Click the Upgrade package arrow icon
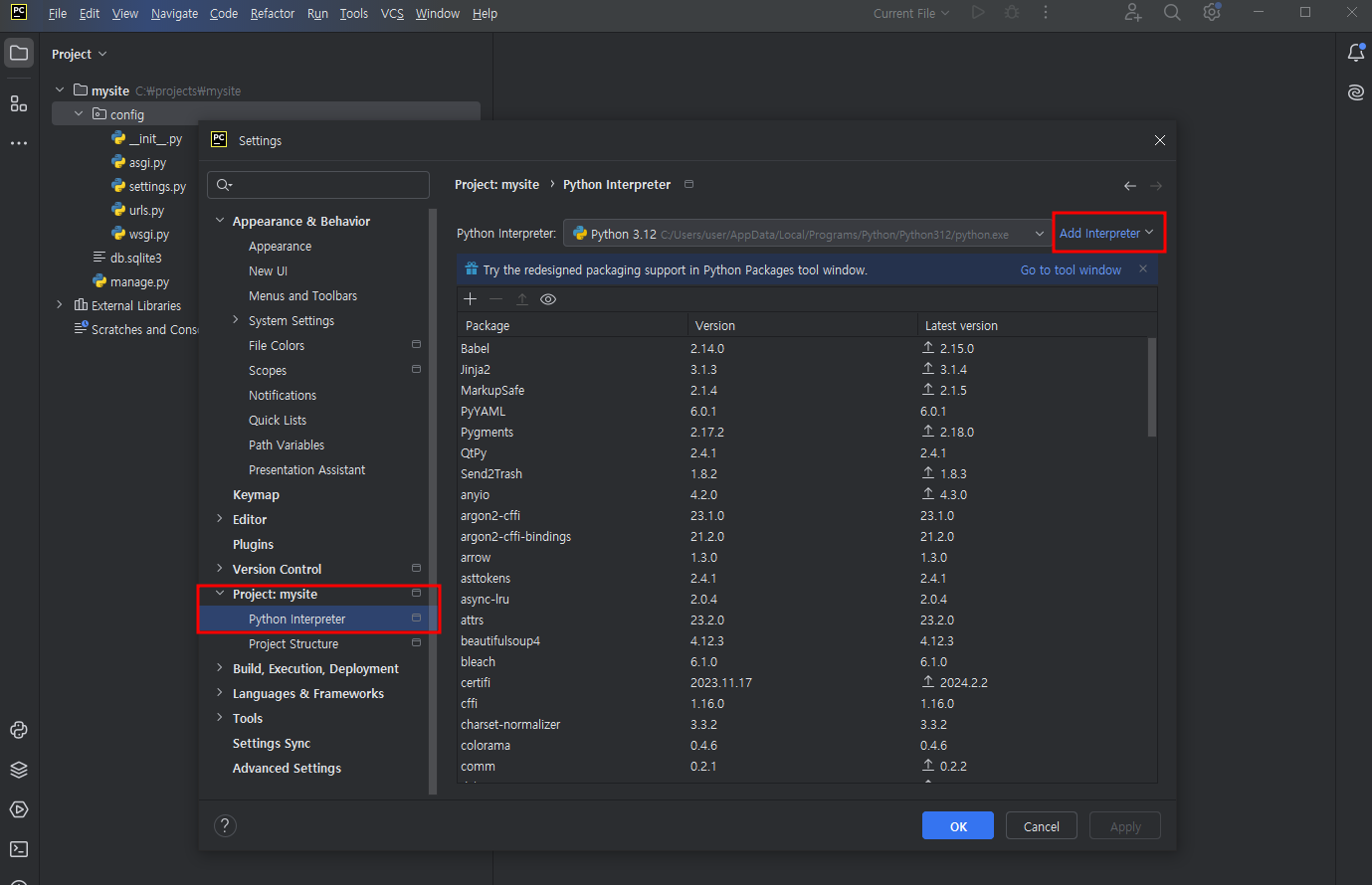 522,299
